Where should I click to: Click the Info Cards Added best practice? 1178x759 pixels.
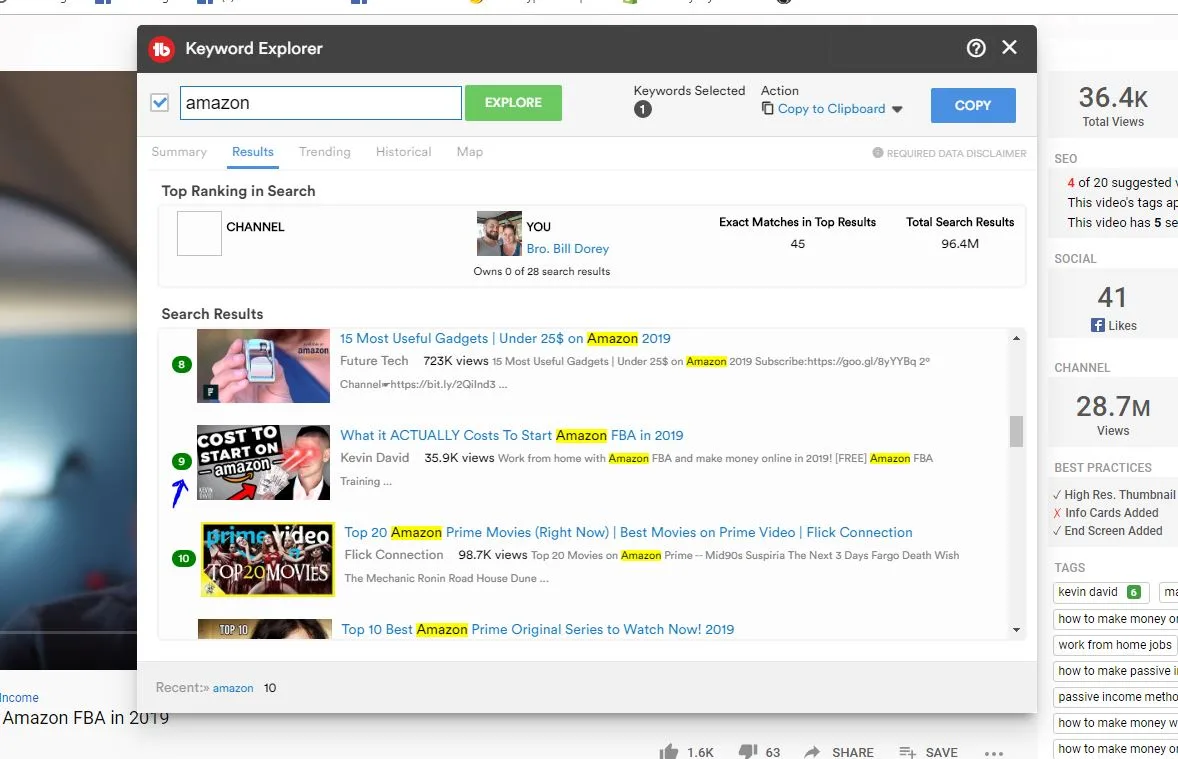[x=1106, y=513]
